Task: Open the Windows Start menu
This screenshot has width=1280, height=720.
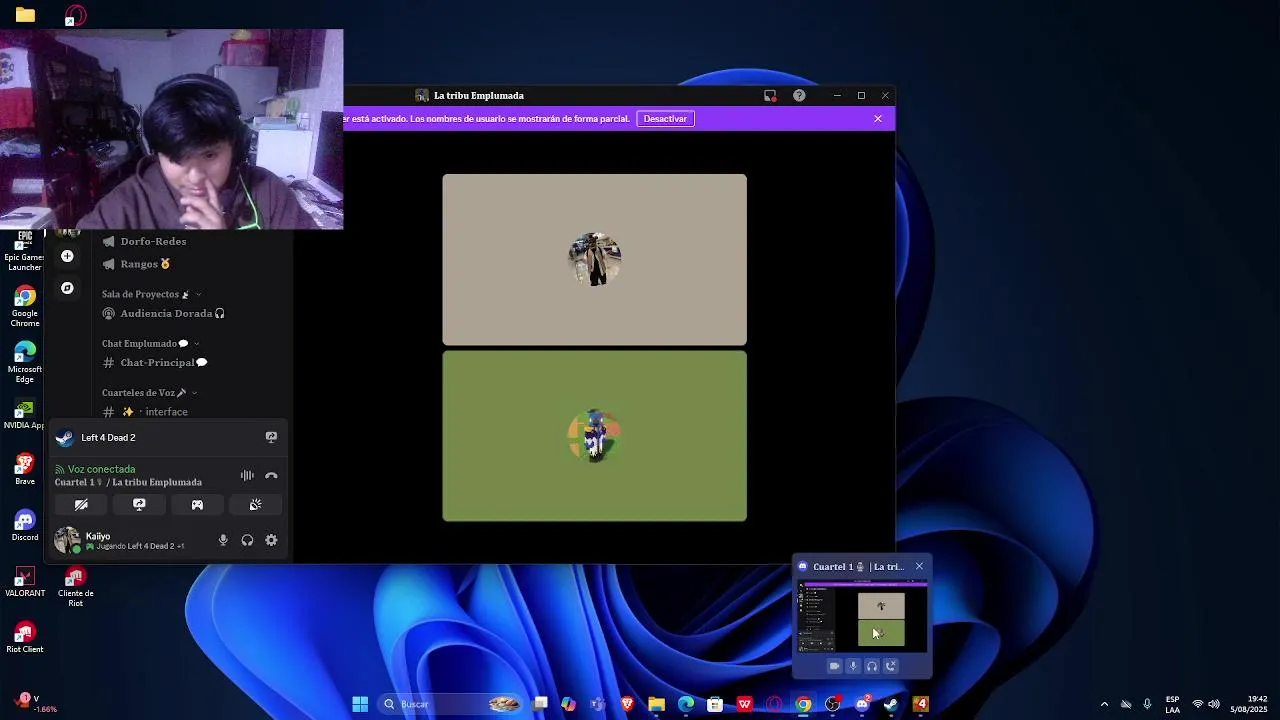Action: coord(360,704)
